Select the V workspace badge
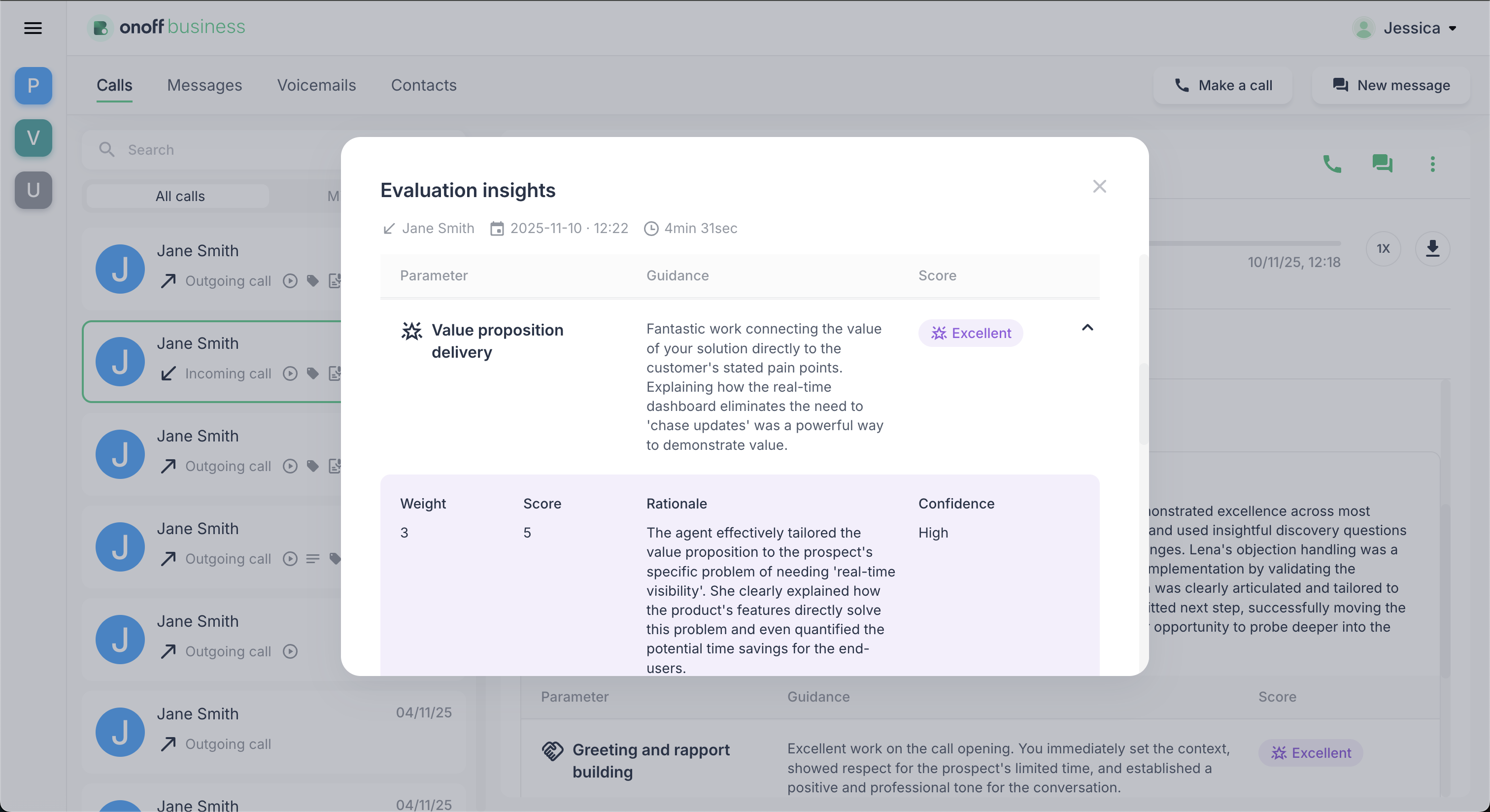1490x812 pixels. coord(34,137)
